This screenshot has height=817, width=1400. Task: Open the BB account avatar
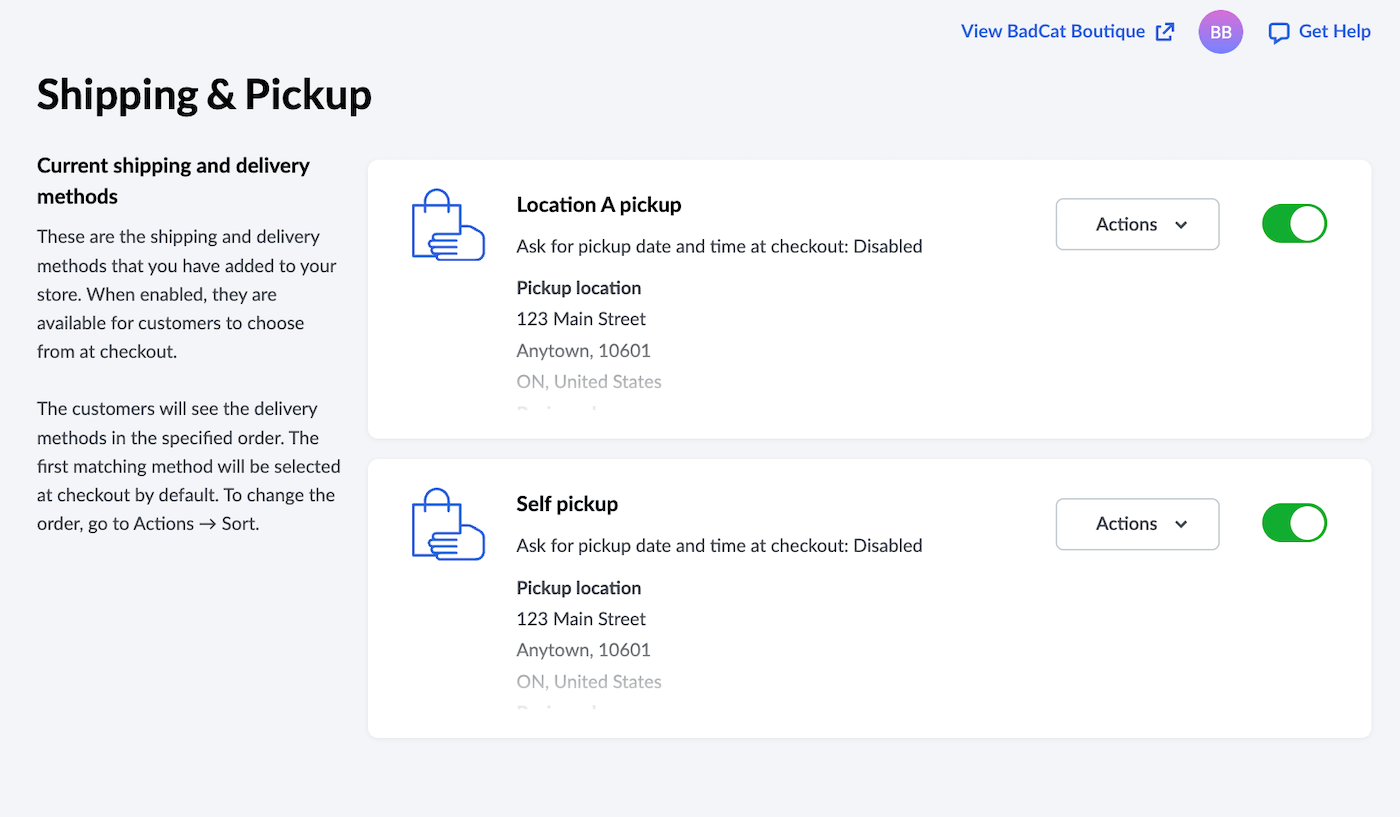(x=1221, y=32)
